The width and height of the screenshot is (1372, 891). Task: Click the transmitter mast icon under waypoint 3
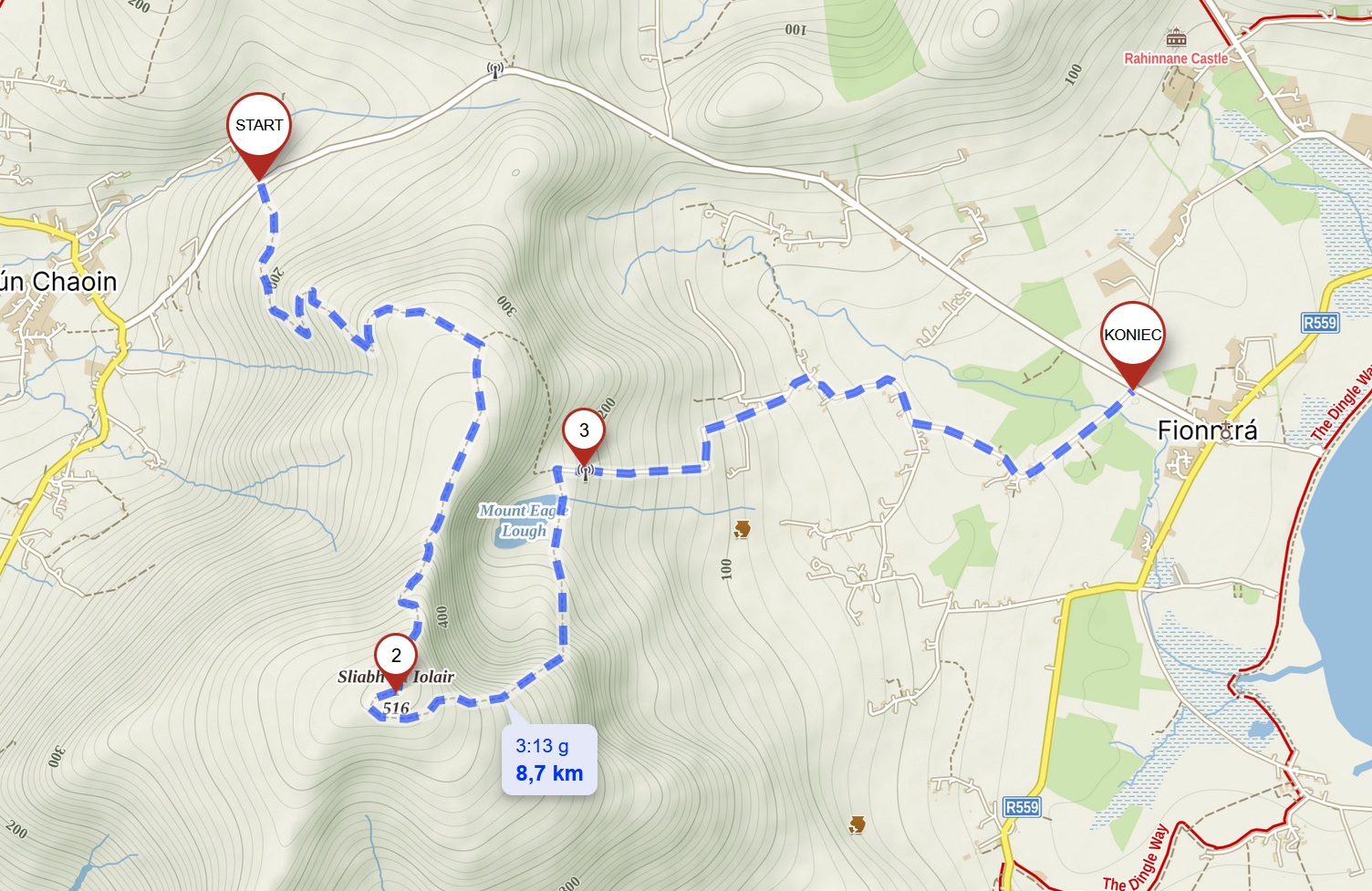pos(585,471)
